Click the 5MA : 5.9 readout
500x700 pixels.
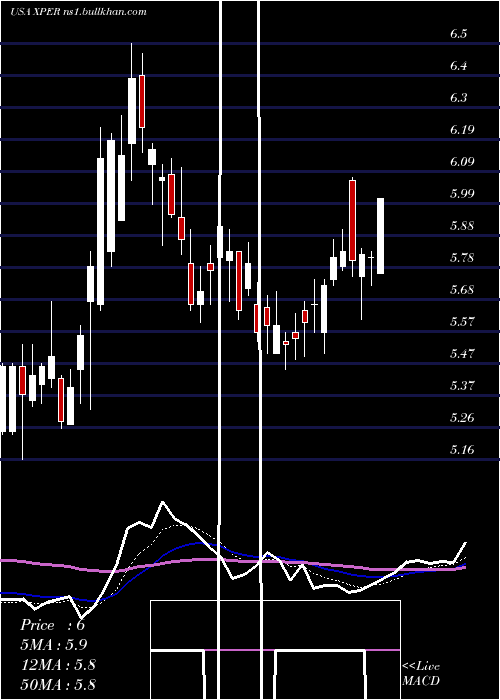pyautogui.click(x=54, y=644)
